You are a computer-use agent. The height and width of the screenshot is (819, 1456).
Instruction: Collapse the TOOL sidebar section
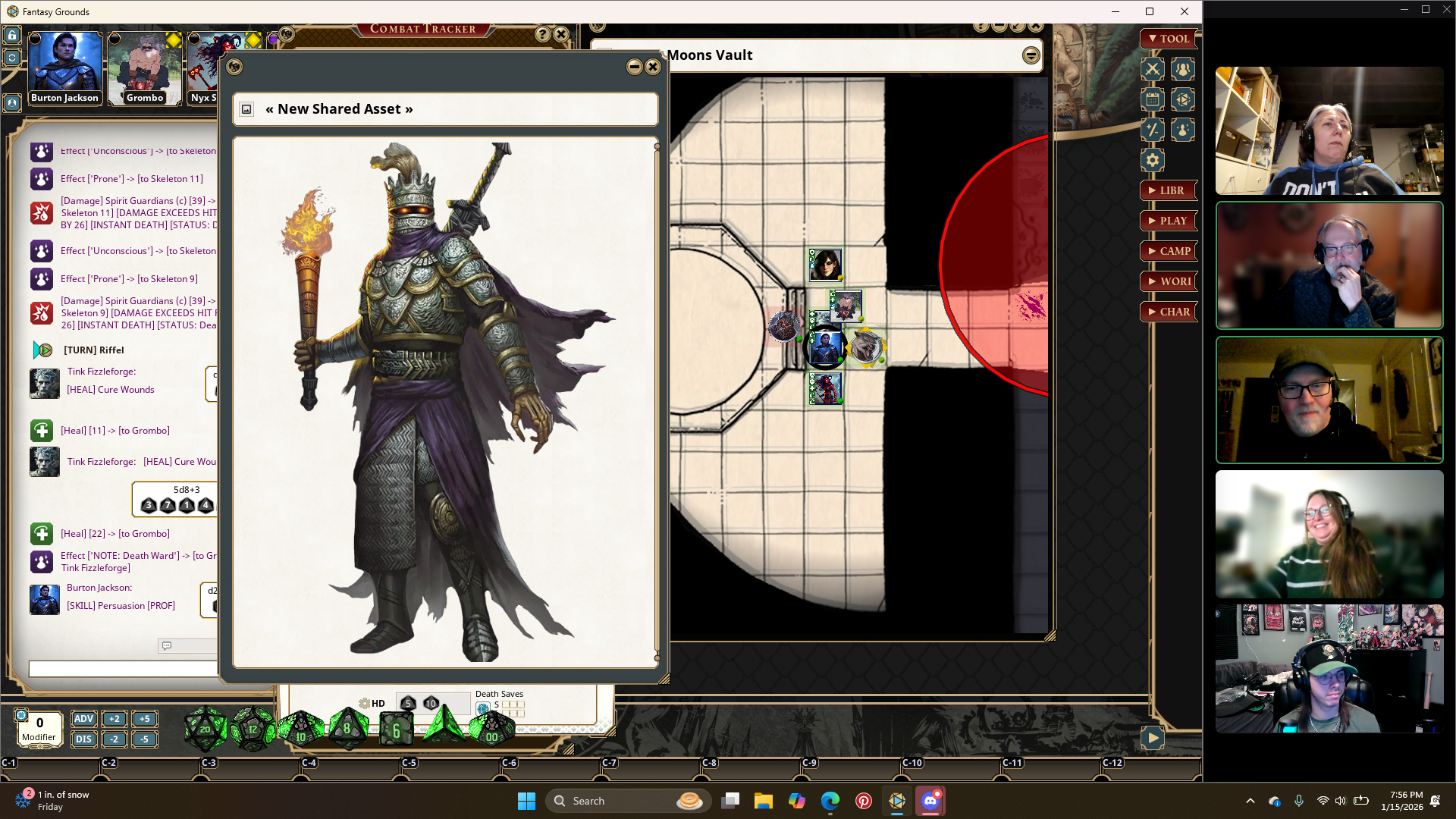[x=1168, y=39]
